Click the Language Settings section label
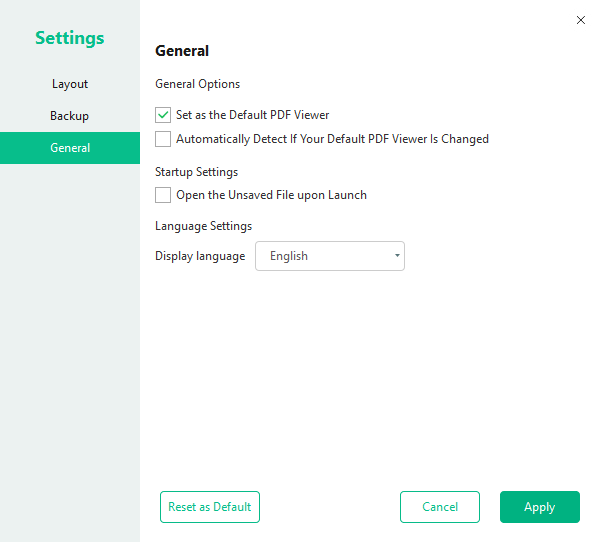The height and width of the screenshot is (542, 600). (204, 226)
